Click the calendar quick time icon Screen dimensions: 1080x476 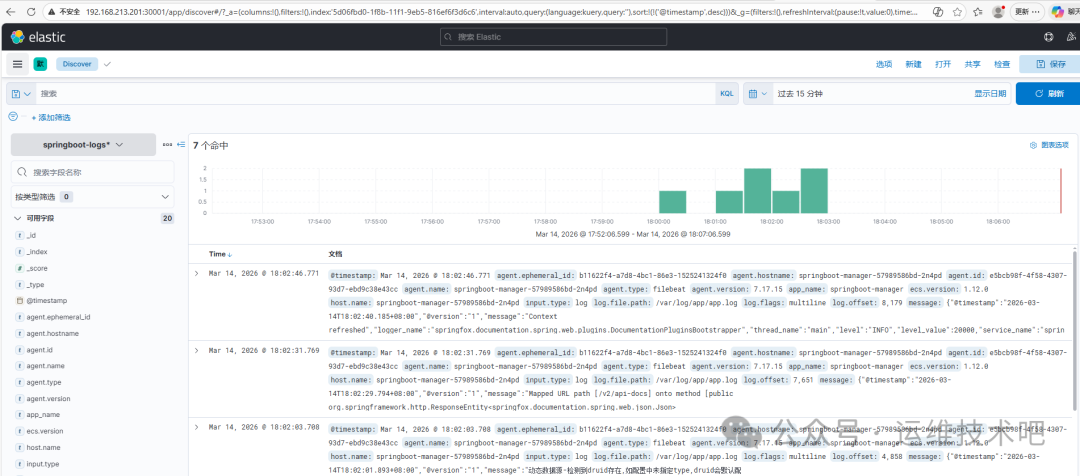pos(757,94)
